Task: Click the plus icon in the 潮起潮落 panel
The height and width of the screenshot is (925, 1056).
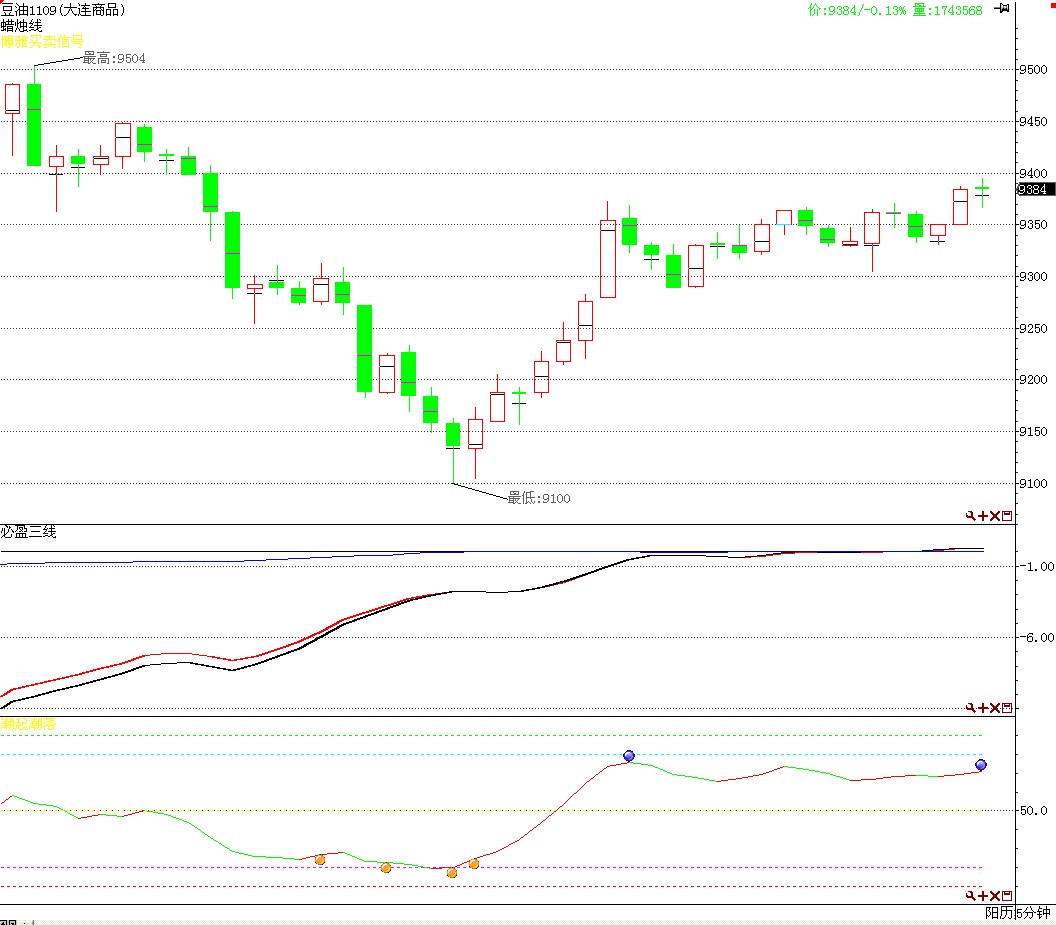Action: tap(983, 895)
